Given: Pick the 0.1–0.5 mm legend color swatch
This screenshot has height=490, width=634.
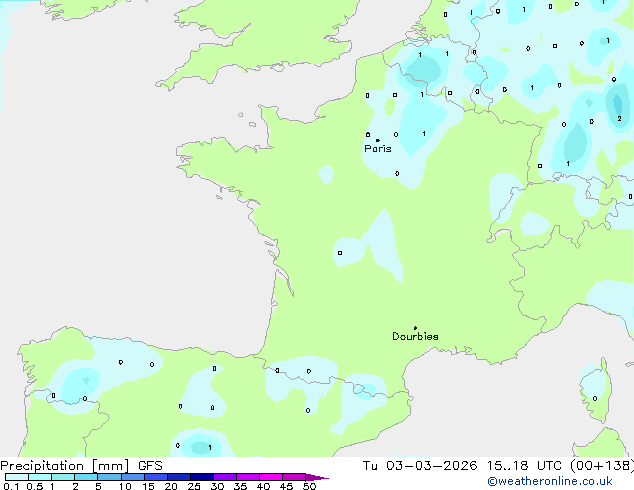Looking at the screenshot, I should click(x=17, y=477).
